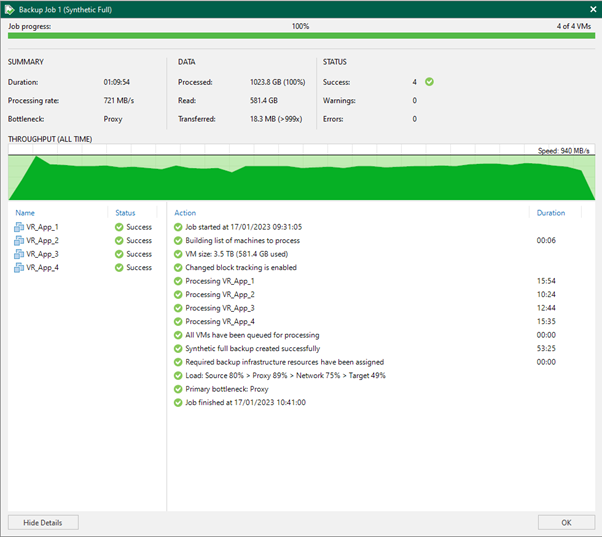Sort VM list by Status column header
The width and height of the screenshot is (602, 537).
coord(125,213)
